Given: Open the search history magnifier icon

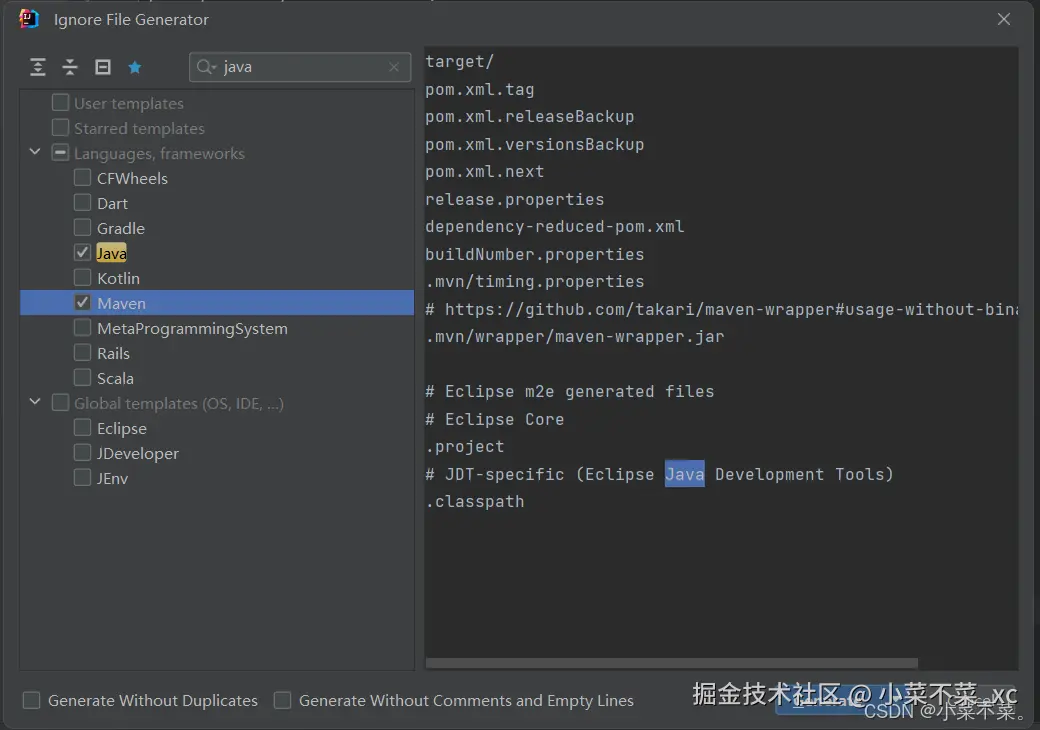Looking at the screenshot, I should click(206, 67).
